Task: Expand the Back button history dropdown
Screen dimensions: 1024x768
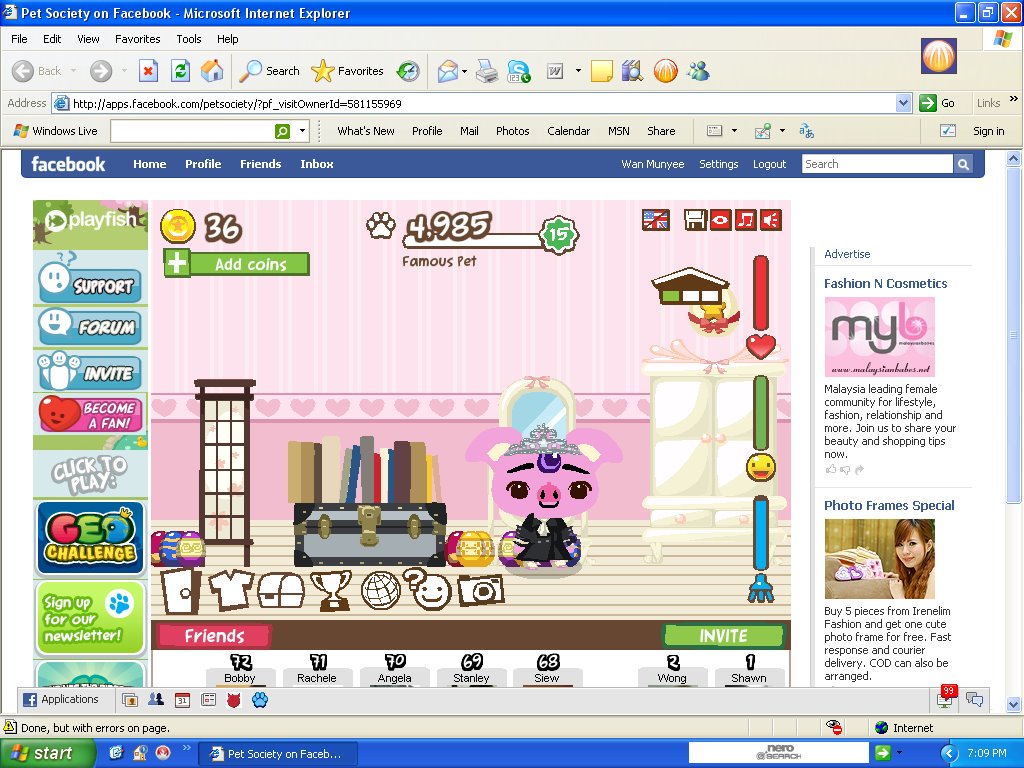Action: pyautogui.click(x=73, y=71)
